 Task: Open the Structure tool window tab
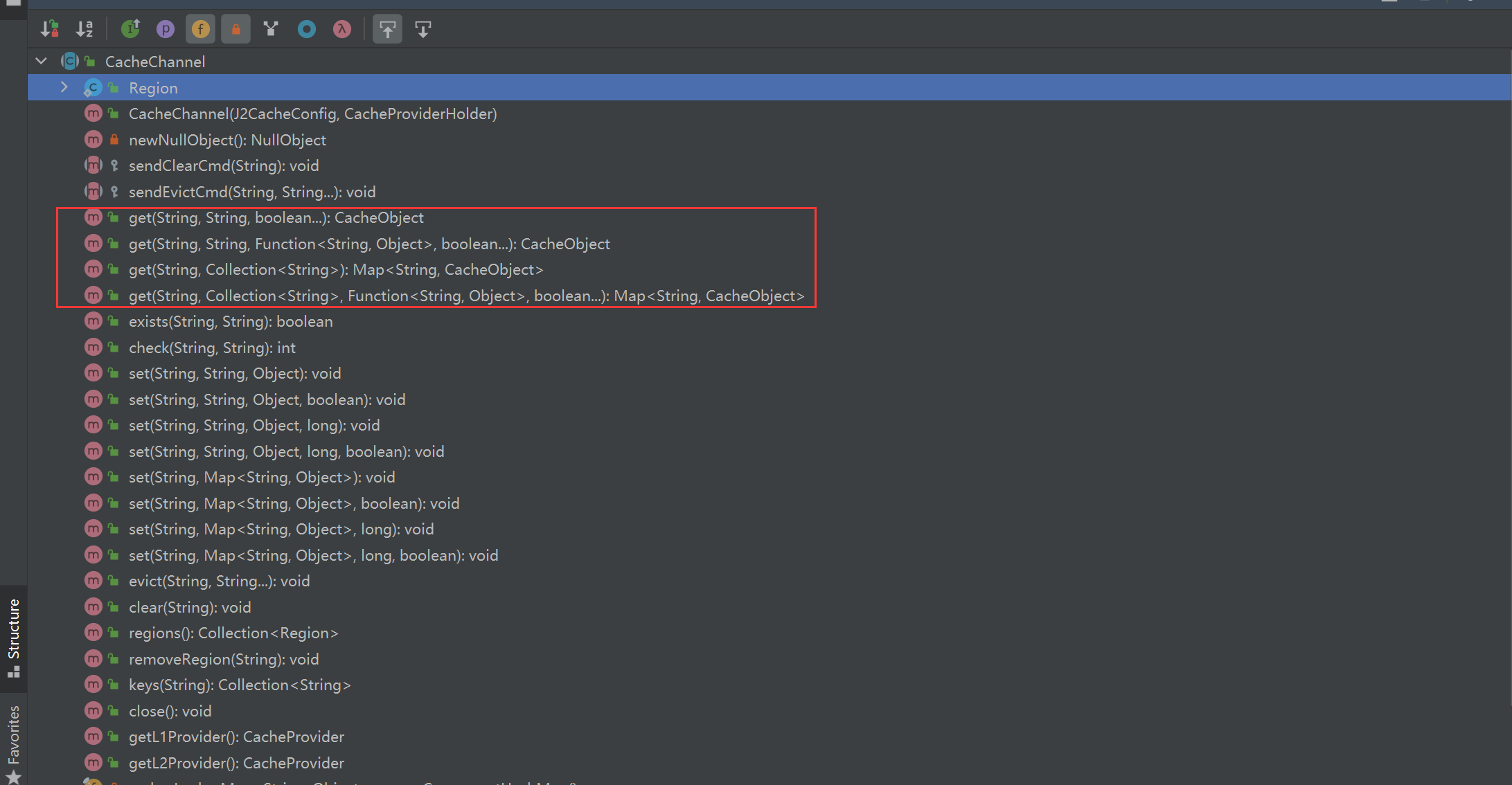(13, 638)
